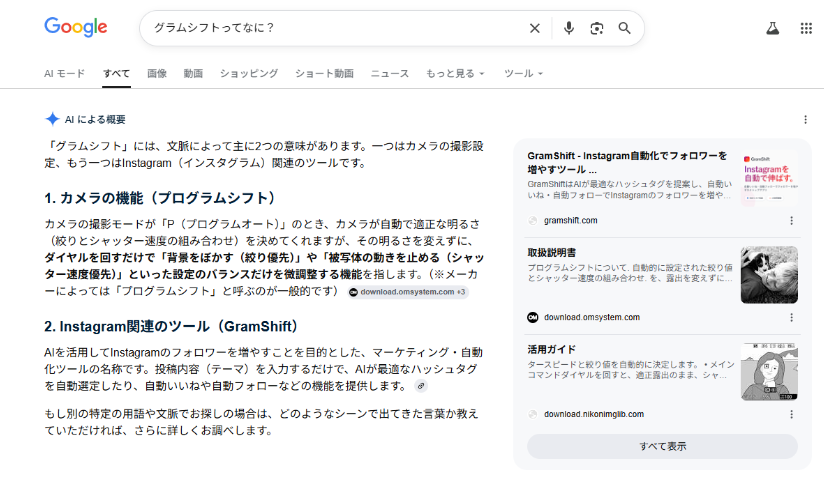Image resolution: width=824 pixels, height=479 pixels.
Task: Click the AI による概要 sparkle icon
Action: pos(52,119)
